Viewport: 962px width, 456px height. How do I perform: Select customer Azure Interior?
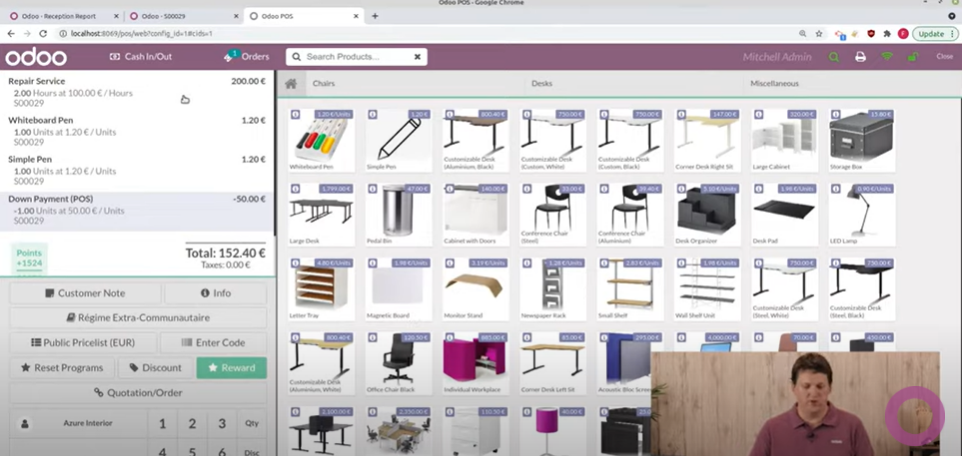click(x=78, y=423)
